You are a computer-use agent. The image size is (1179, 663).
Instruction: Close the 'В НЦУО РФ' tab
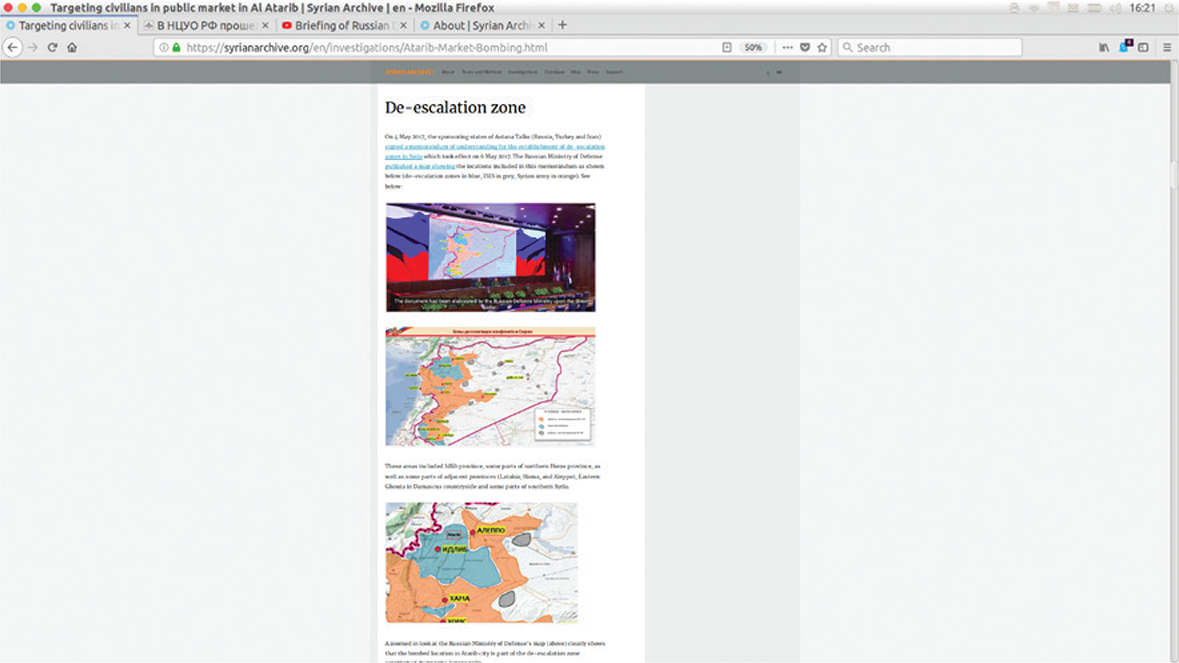pyautogui.click(x=265, y=26)
